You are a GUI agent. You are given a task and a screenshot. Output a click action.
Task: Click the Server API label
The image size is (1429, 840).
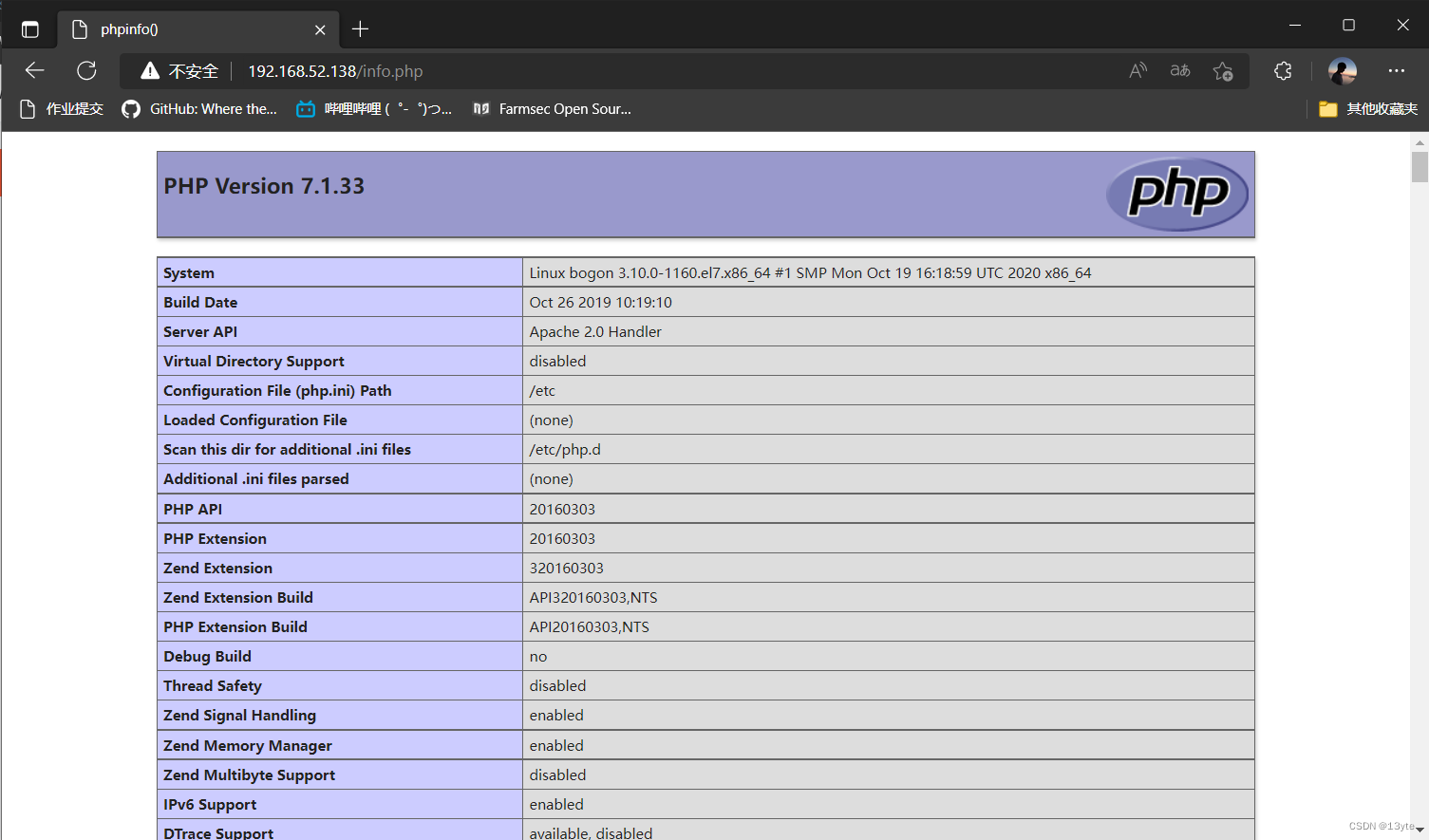click(200, 331)
